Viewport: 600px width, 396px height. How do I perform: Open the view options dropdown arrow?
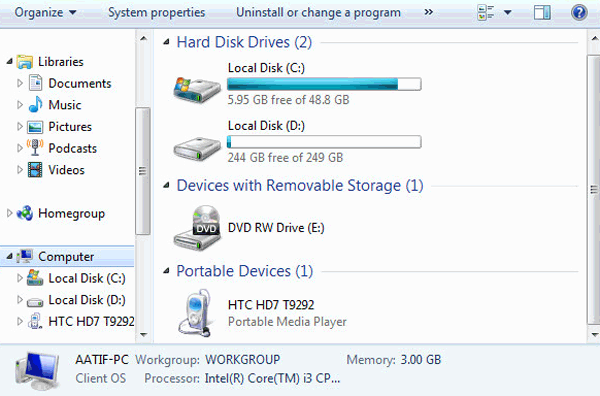(508, 12)
